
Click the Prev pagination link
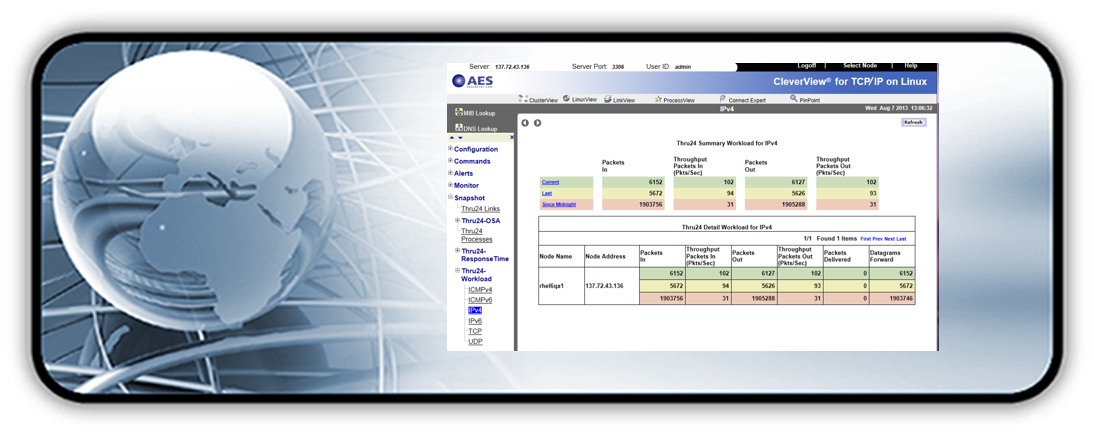point(878,239)
